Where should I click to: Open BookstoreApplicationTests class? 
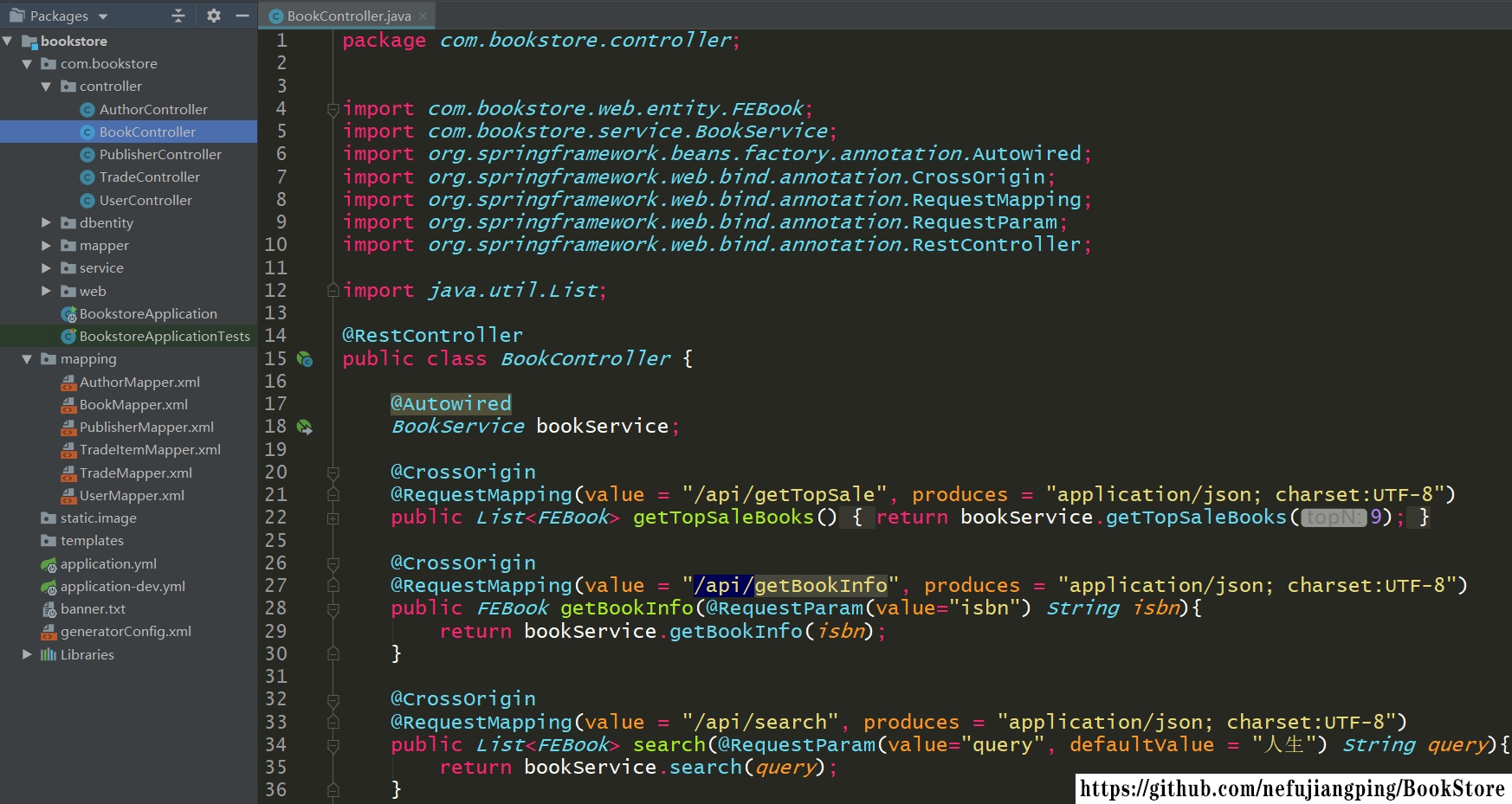click(165, 336)
